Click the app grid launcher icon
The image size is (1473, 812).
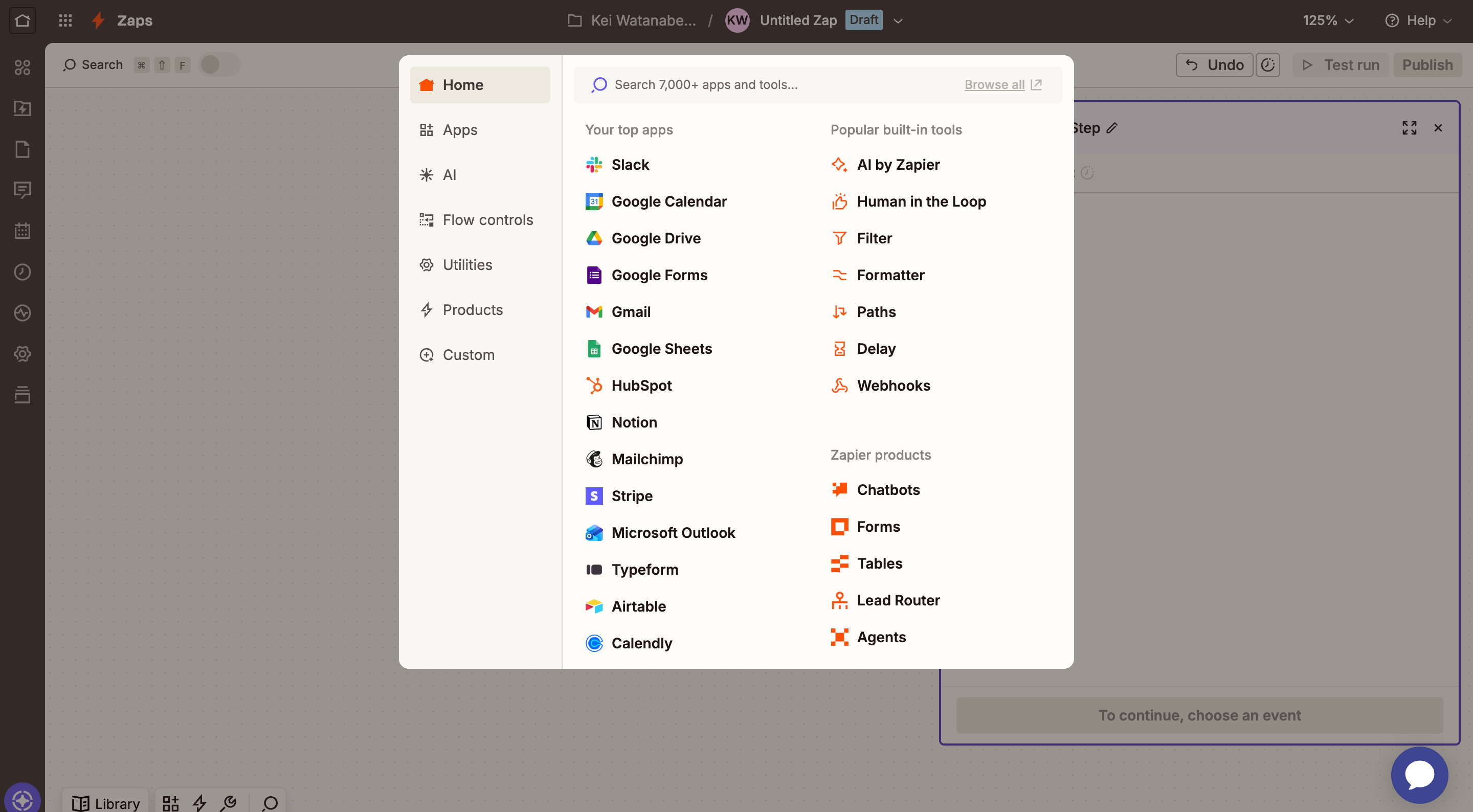click(65, 20)
